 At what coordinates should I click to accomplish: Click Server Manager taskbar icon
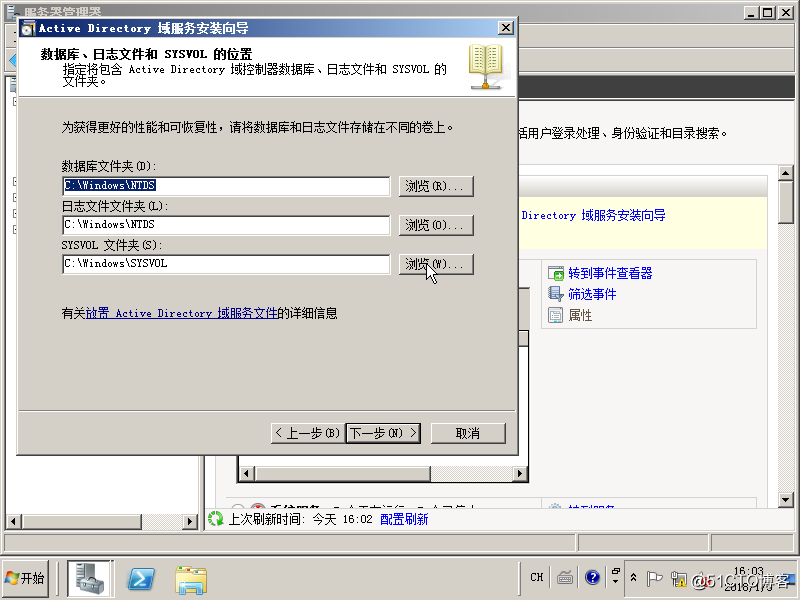pyautogui.click(x=89, y=578)
